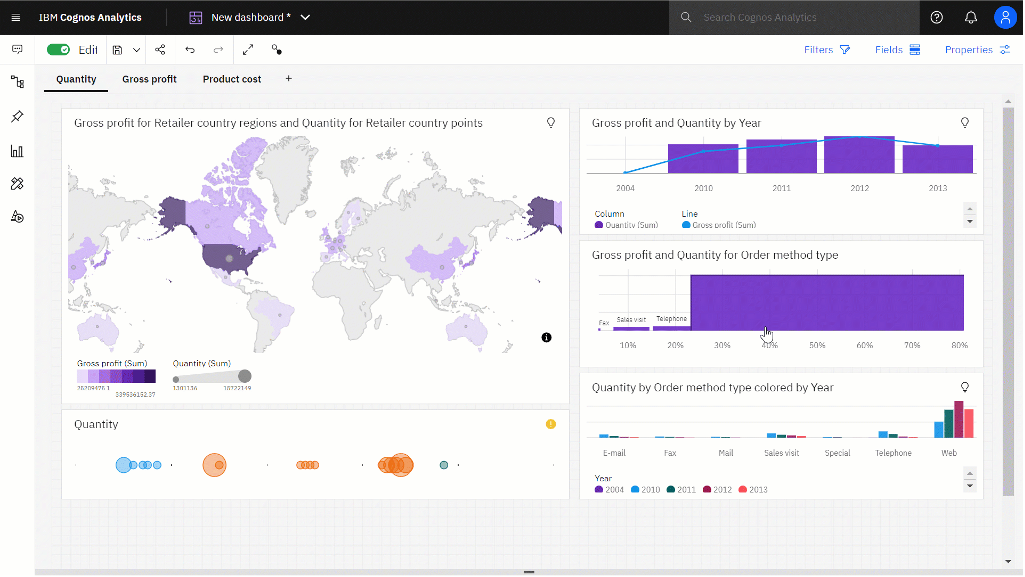Expand the New dashboard title dropdown

(305, 17)
